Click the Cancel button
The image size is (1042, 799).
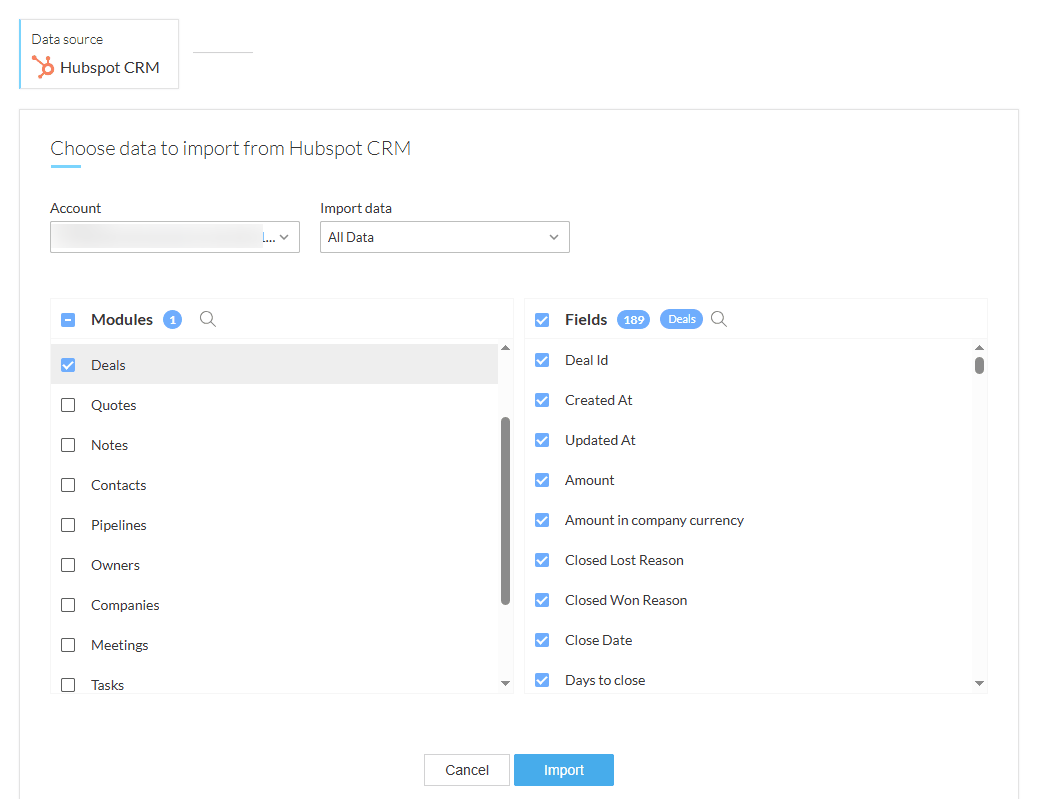(x=467, y=770)
